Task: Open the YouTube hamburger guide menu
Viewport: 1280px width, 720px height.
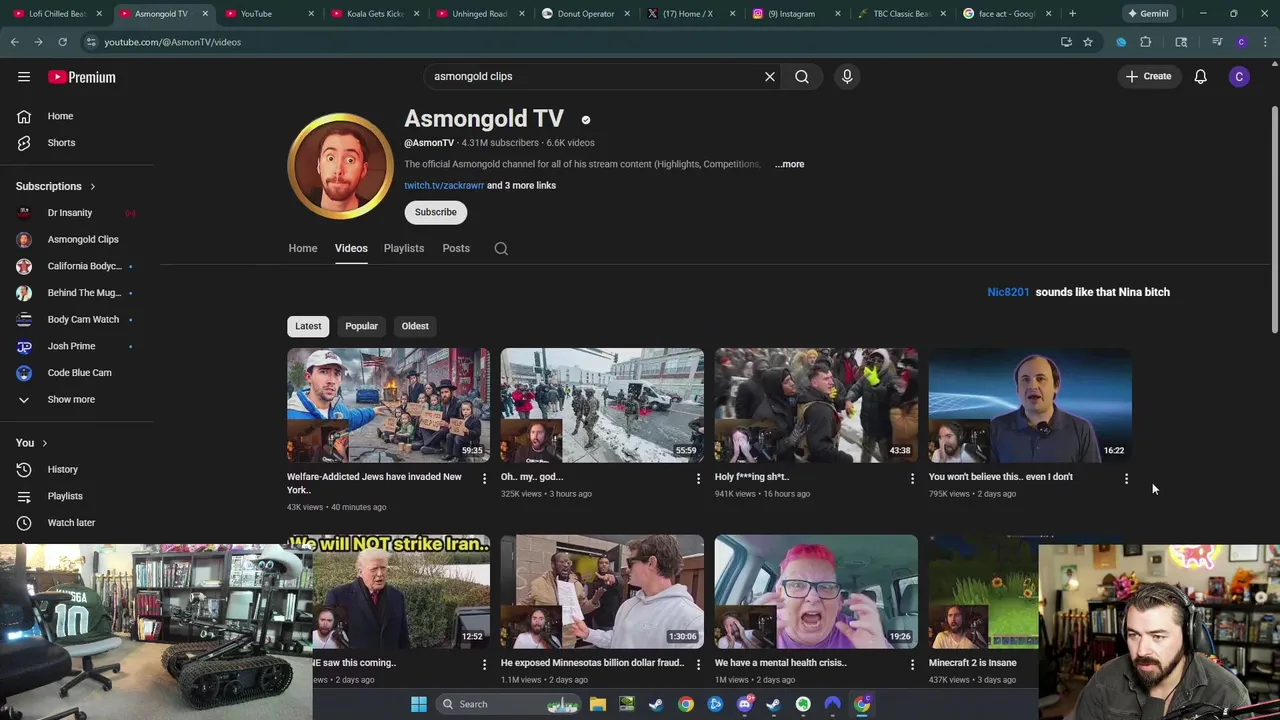Action: click(x=24, y=77)
